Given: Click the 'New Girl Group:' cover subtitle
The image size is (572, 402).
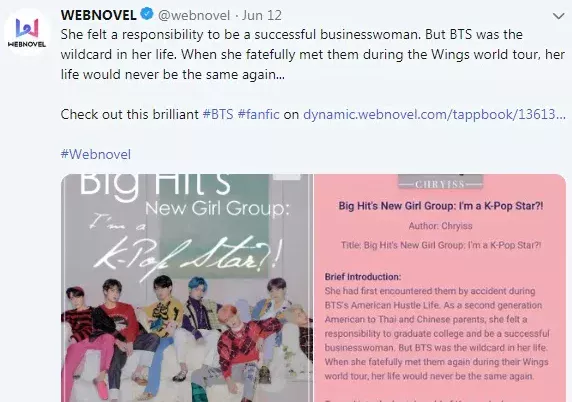Looking at the screenshot, I should pos(217,209).
